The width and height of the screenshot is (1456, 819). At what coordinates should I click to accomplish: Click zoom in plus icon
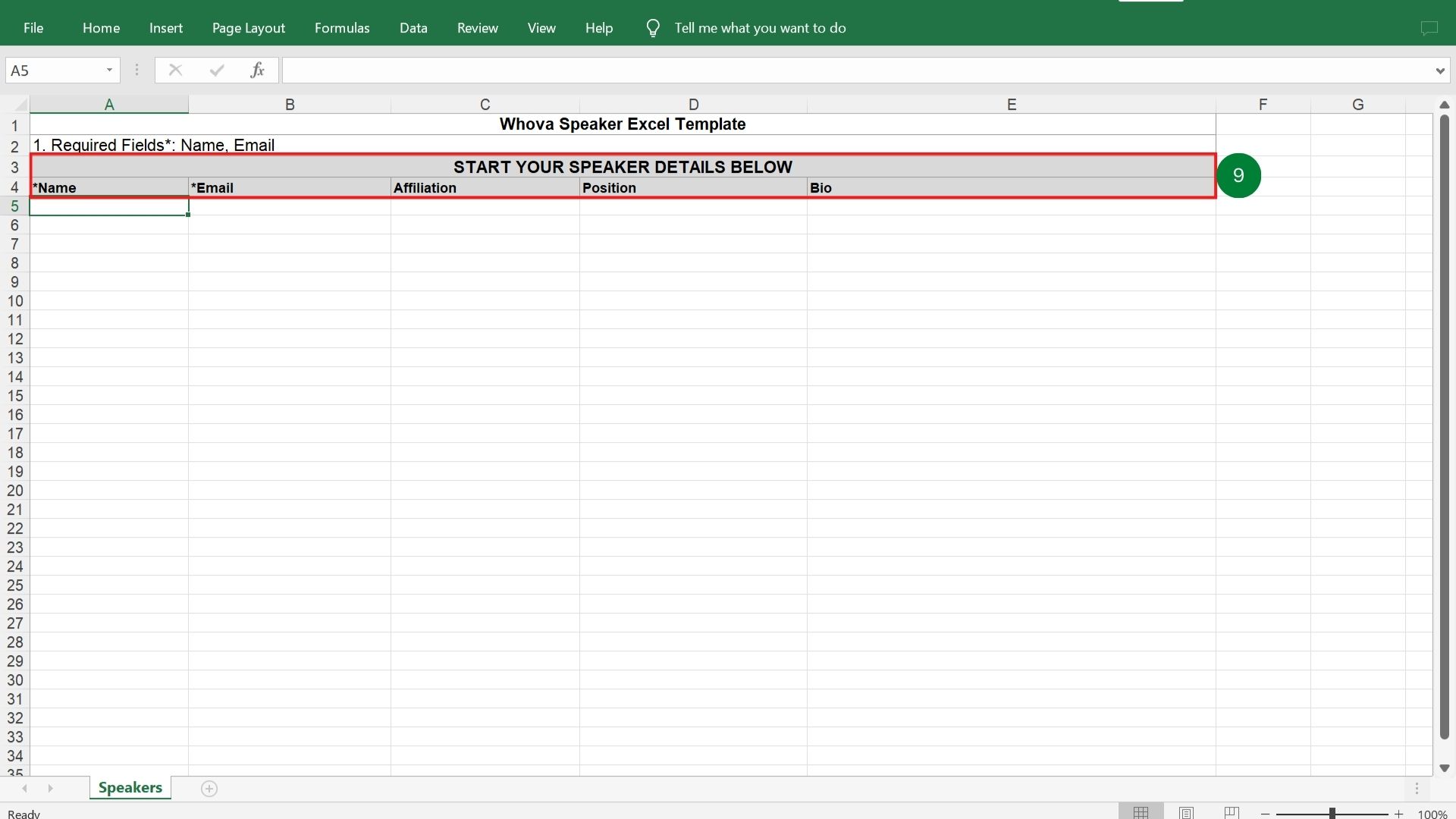[x=1398, y=813]
